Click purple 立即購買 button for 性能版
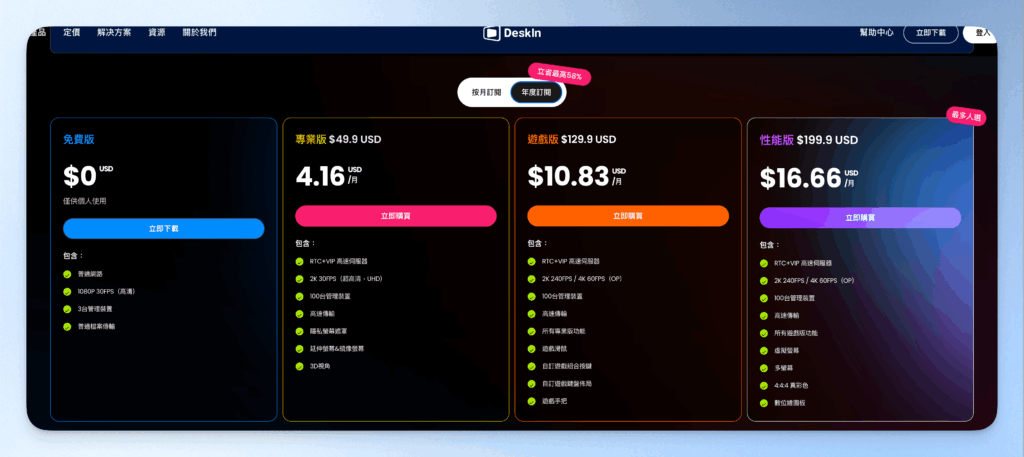The height and width of the screenshot is (457, 1024). point(860,218)
